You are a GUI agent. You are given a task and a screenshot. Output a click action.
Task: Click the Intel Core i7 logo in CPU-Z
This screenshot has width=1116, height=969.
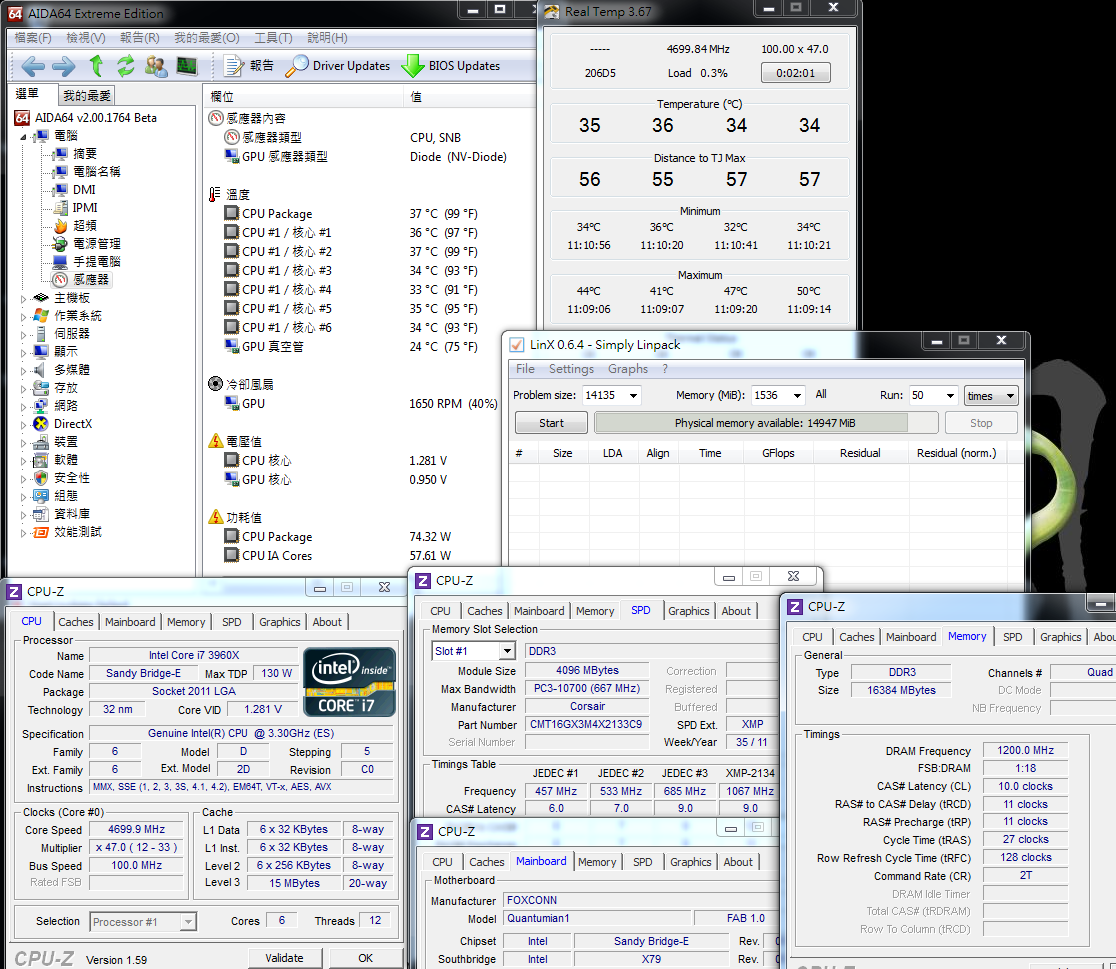point(349,681)
